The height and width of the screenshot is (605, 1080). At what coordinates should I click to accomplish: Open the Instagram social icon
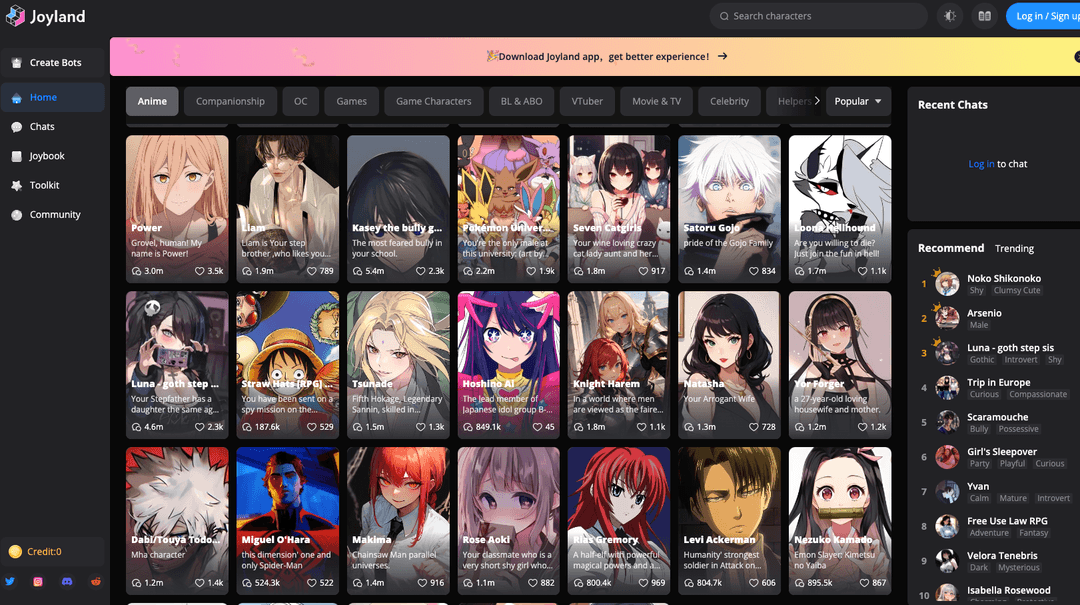pos(38,582)
